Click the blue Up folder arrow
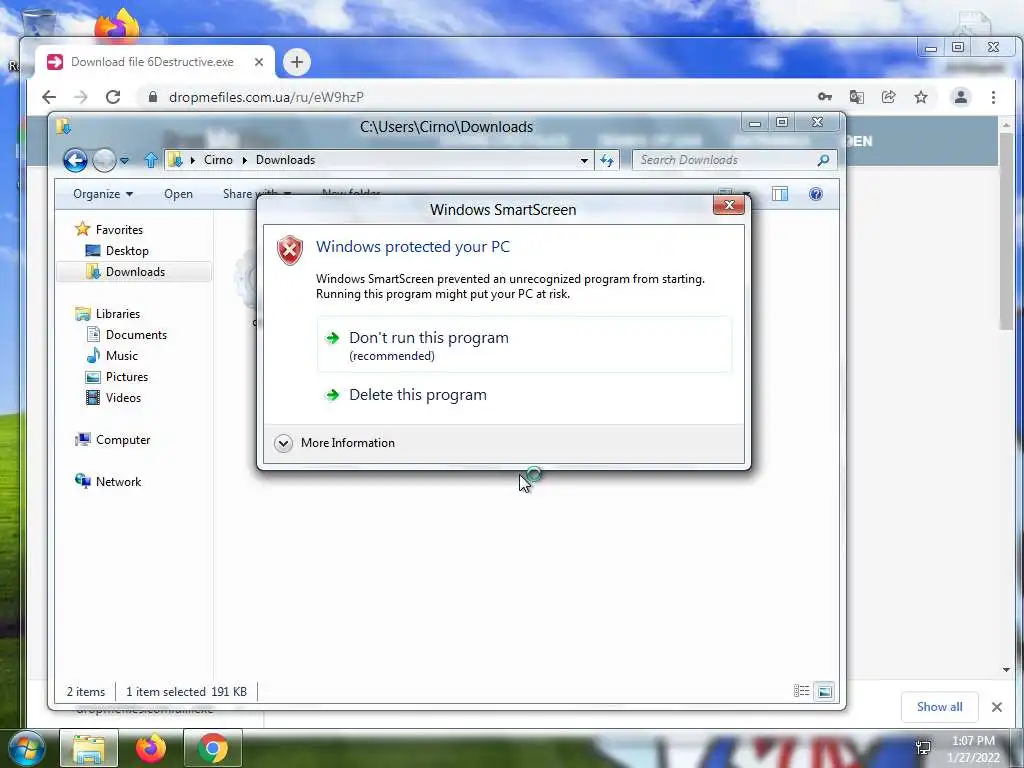The height and width of the screenshot is (768, 1024). pyautogui.click(x=151, y=160)
